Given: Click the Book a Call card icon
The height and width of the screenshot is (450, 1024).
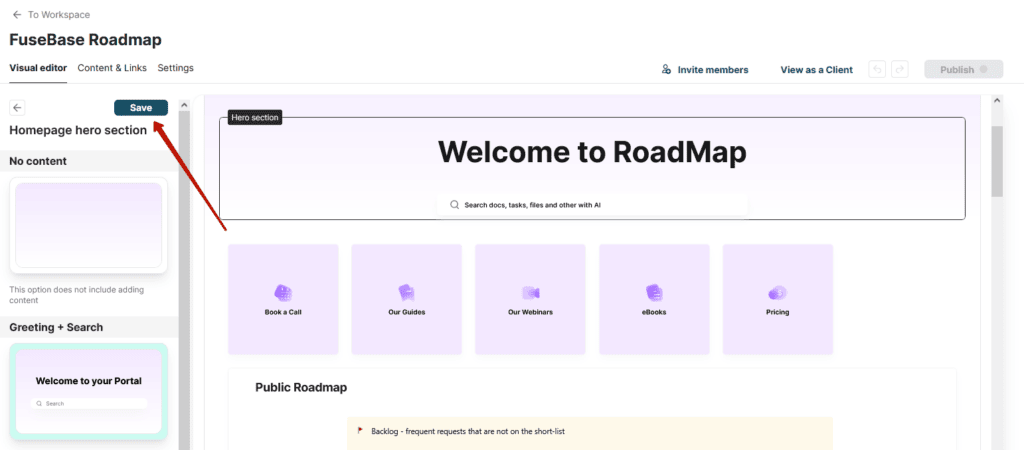Looking at the screenshot, I should click(283, 293).
